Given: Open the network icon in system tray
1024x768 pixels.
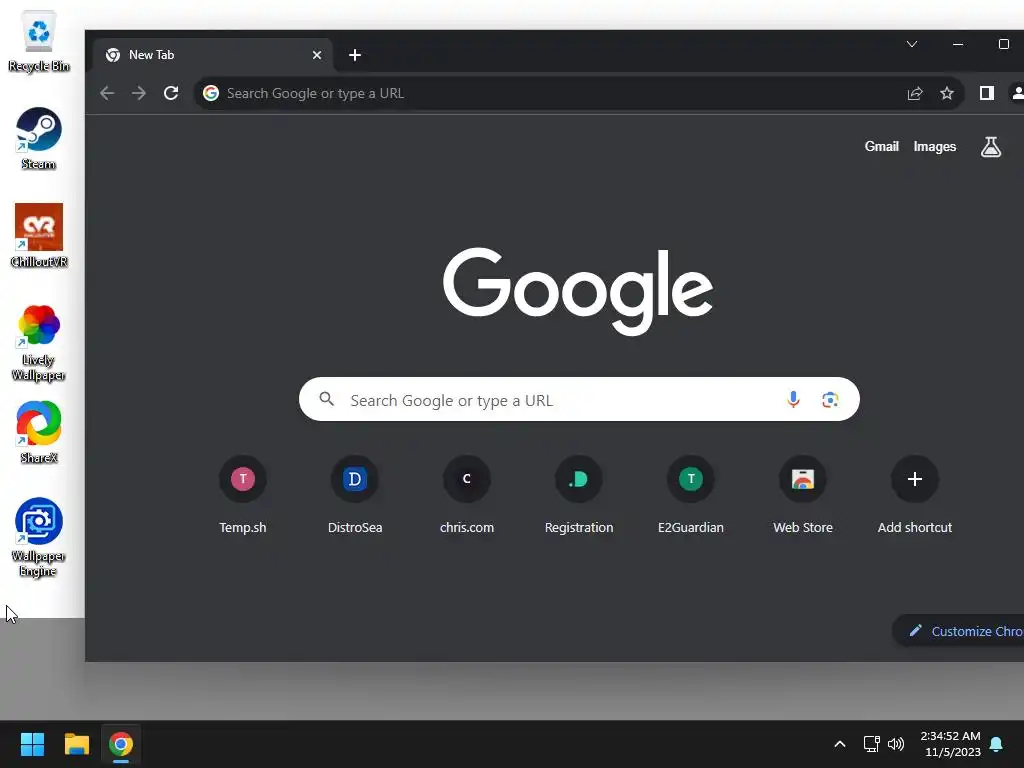Looking at the screenshot, I should pyautogui.click(x=871, y=744).
